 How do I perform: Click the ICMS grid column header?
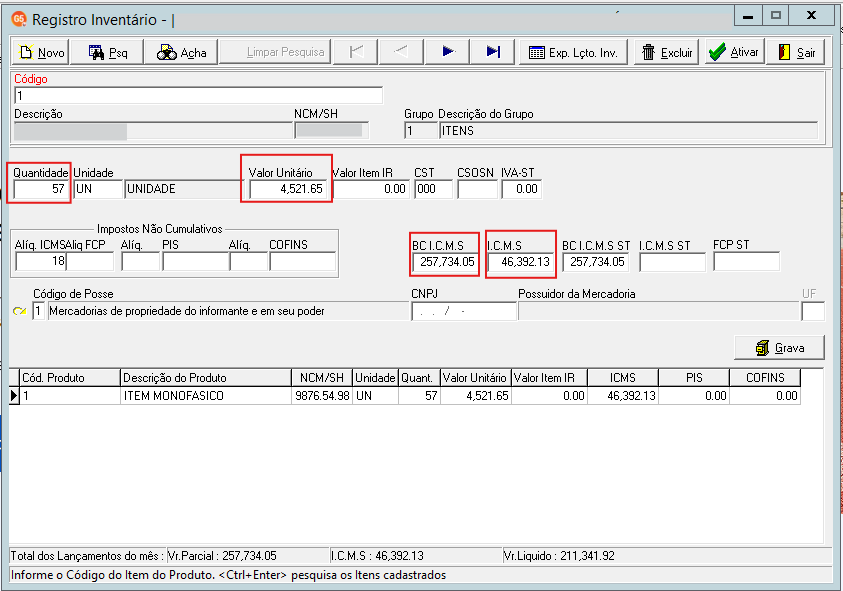pyautogui.click(x=623, y=378)
